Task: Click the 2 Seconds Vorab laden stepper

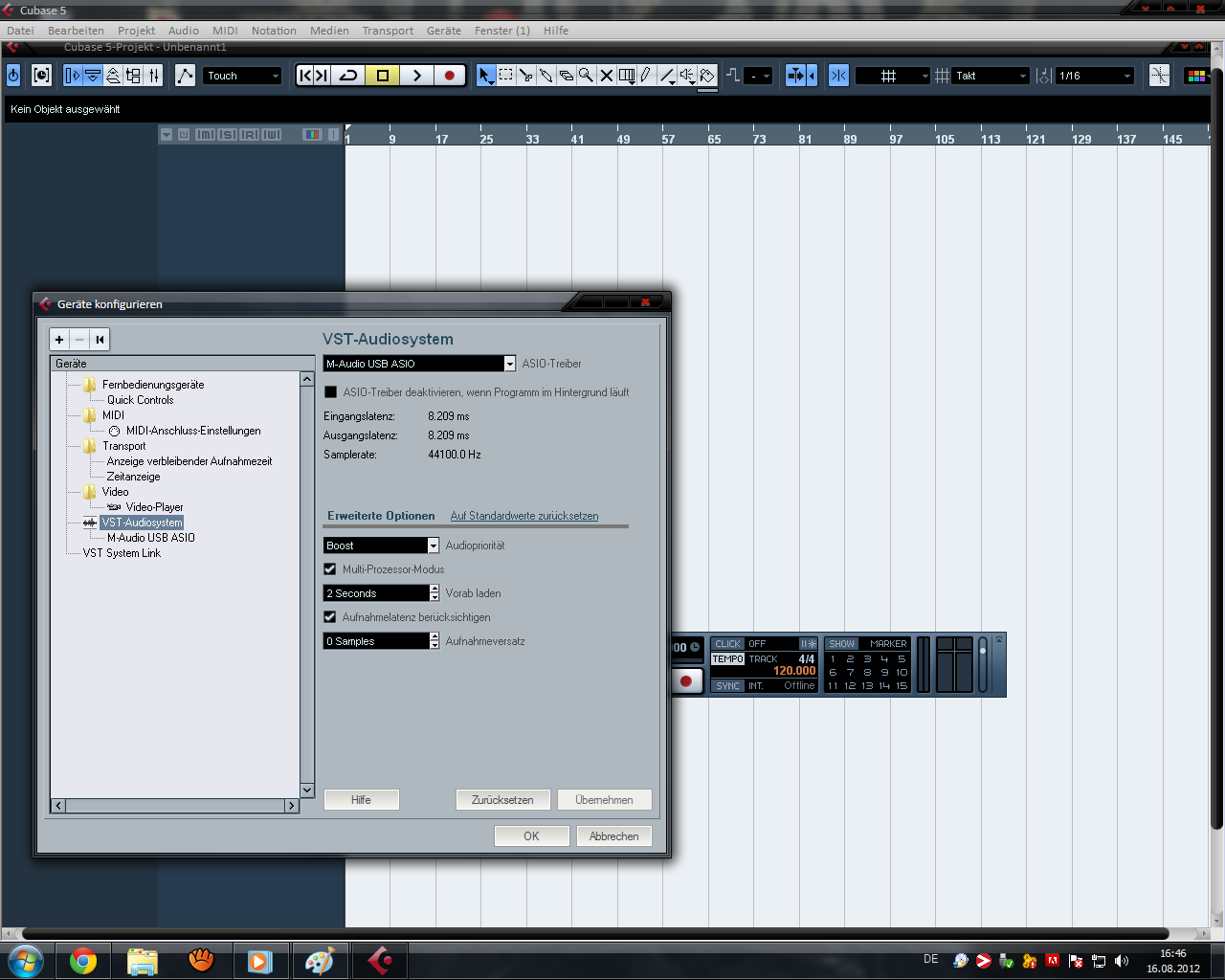Action: pyautogui.click(x=434, y=593)
